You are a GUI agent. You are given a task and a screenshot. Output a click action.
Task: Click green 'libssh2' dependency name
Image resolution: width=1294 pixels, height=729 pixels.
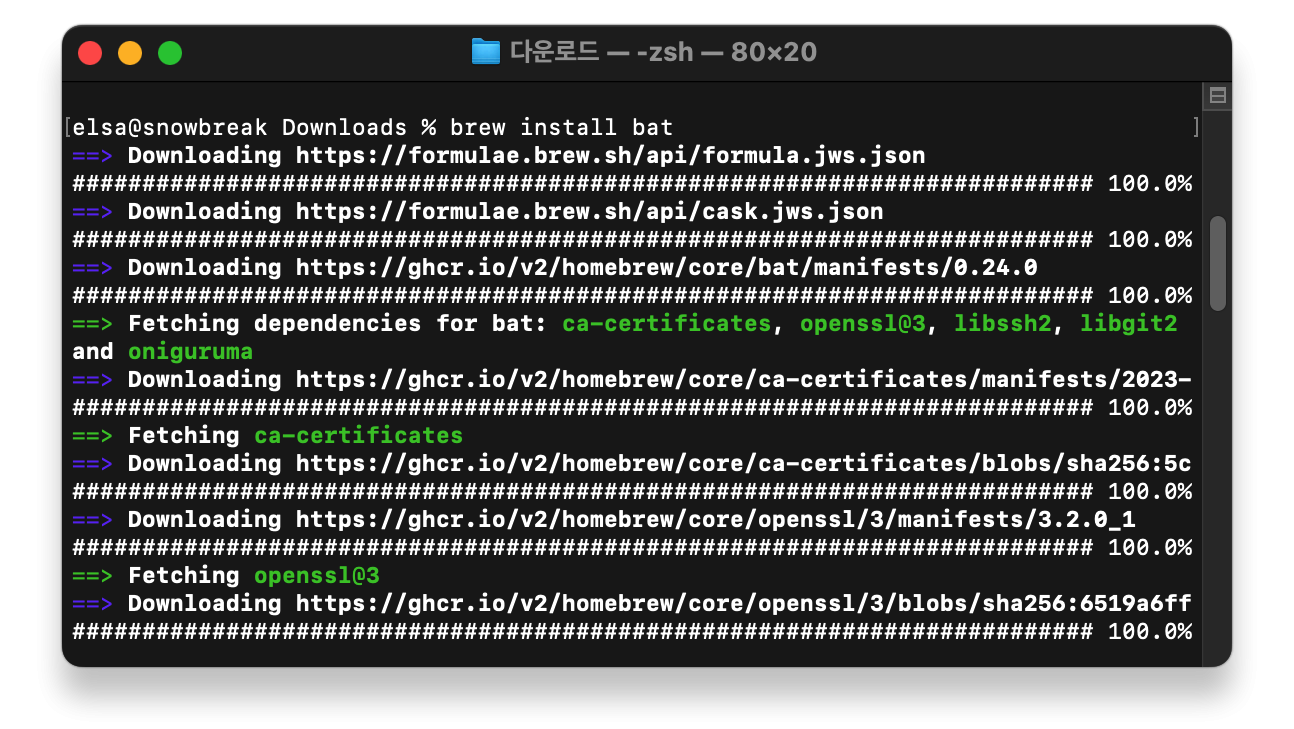click(x=1002, y=324)
